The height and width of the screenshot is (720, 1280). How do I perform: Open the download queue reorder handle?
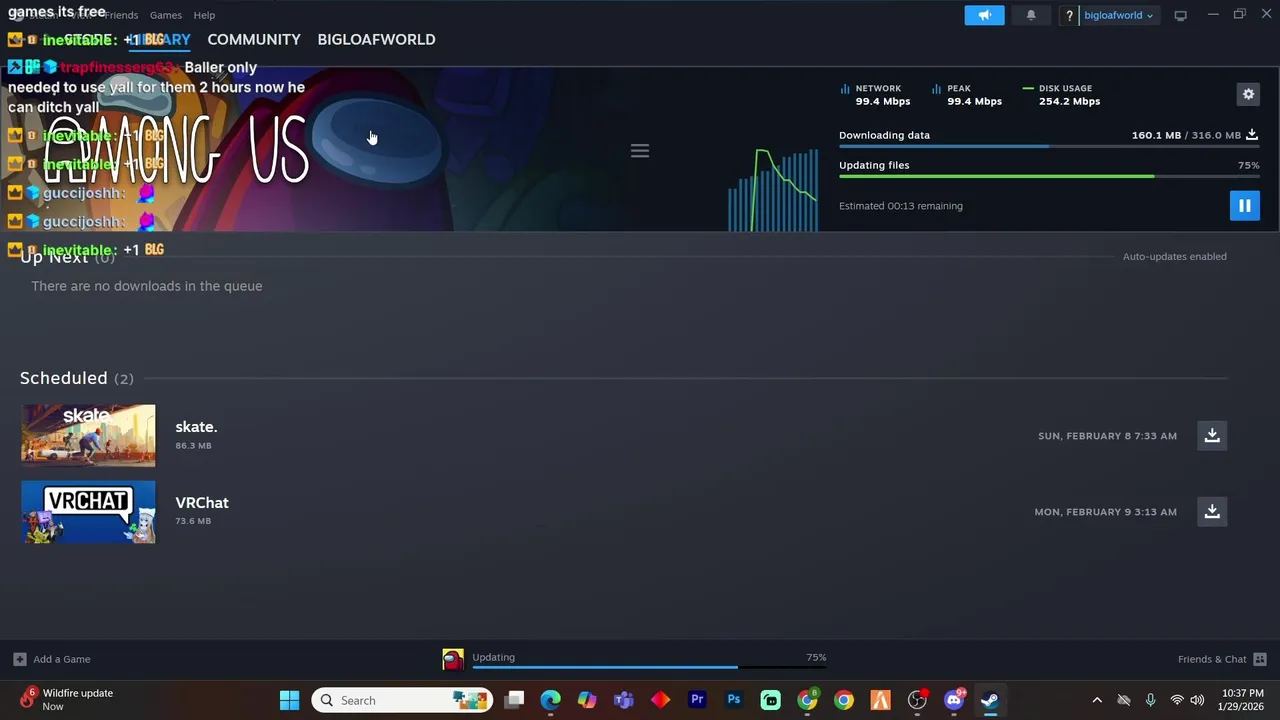[640, 151]
